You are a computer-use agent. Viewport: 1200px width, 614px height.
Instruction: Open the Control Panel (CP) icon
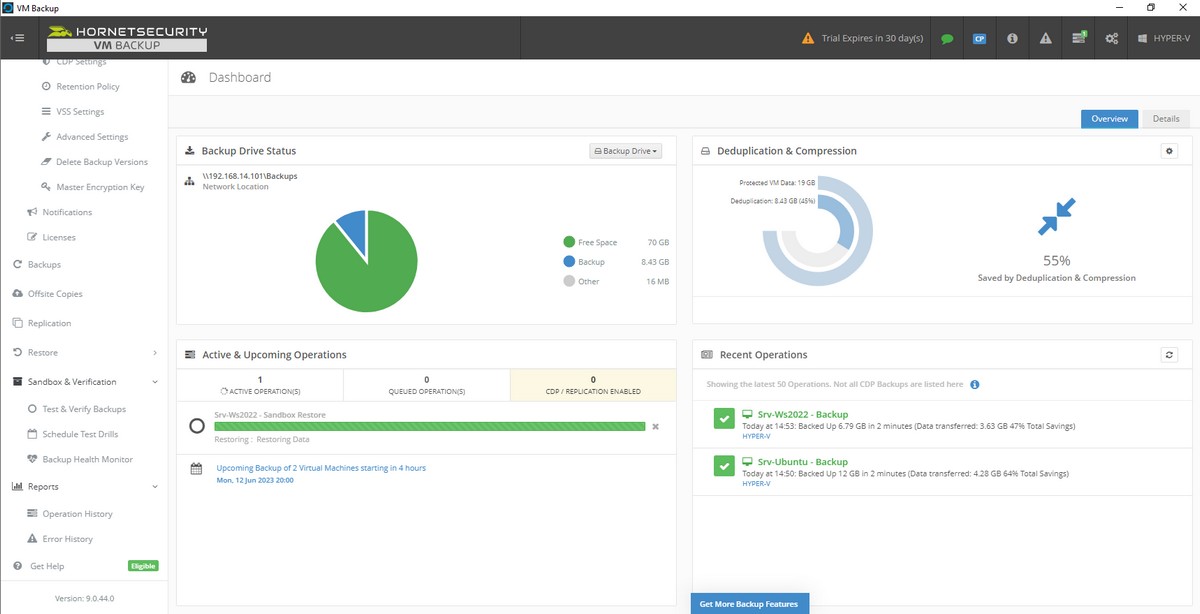(979, 38)
